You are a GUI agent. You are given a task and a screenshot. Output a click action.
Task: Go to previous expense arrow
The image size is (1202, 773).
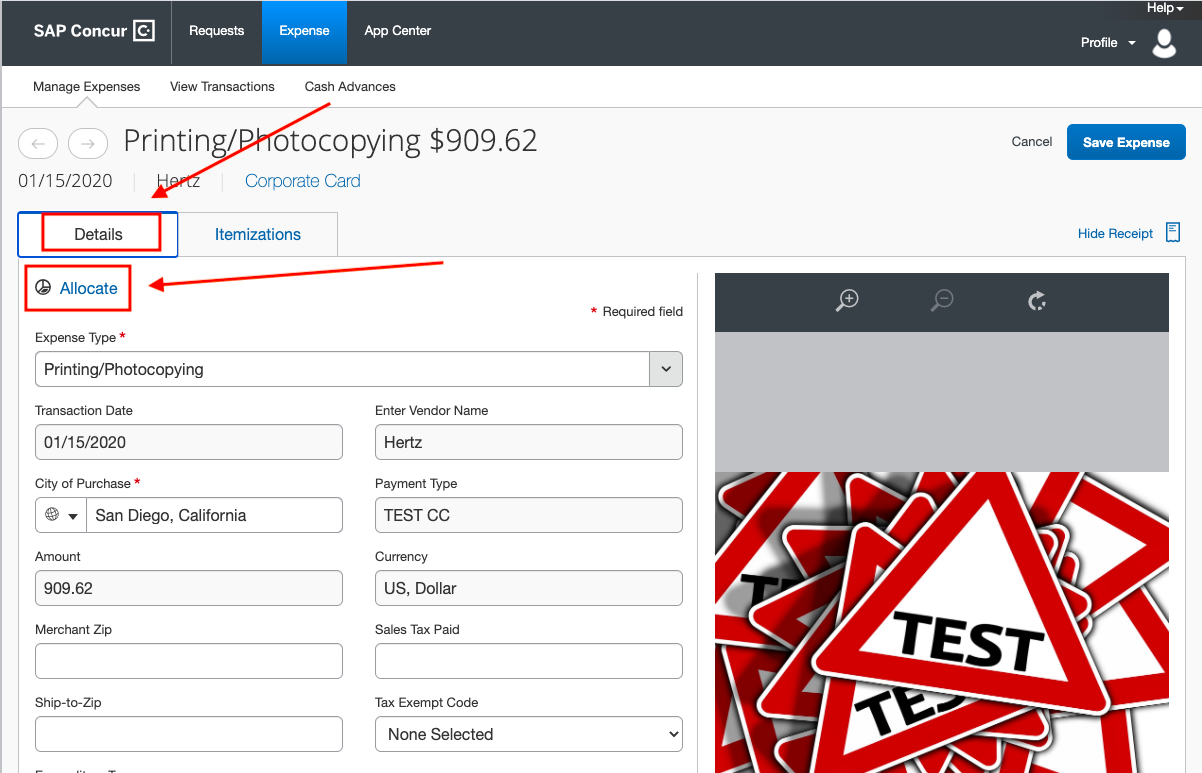(x=38, y=144)
